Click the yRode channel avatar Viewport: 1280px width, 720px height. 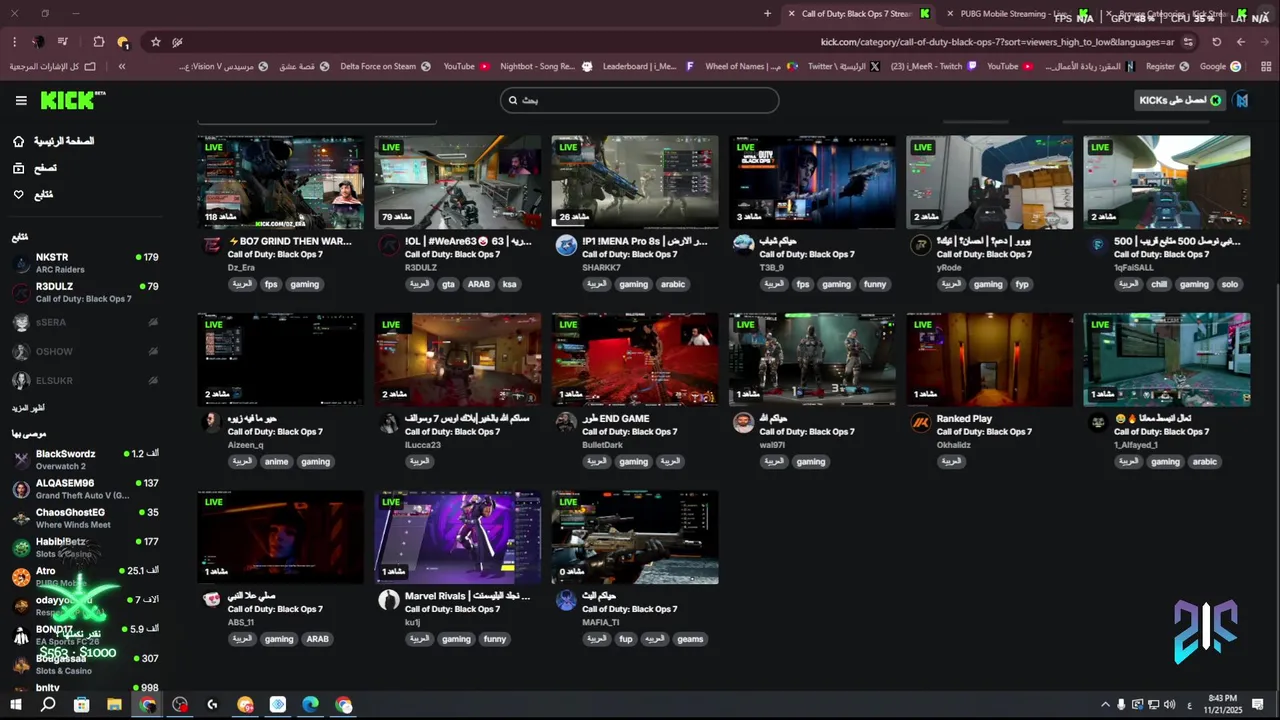coord(920,245)
